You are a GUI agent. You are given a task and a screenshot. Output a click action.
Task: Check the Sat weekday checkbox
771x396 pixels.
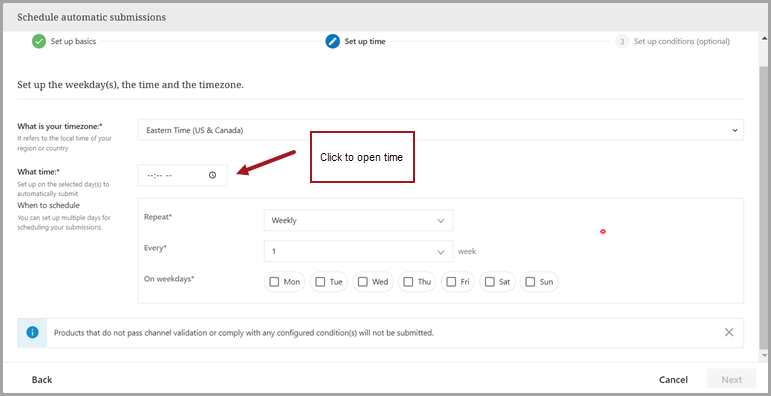tap(489, 282)
